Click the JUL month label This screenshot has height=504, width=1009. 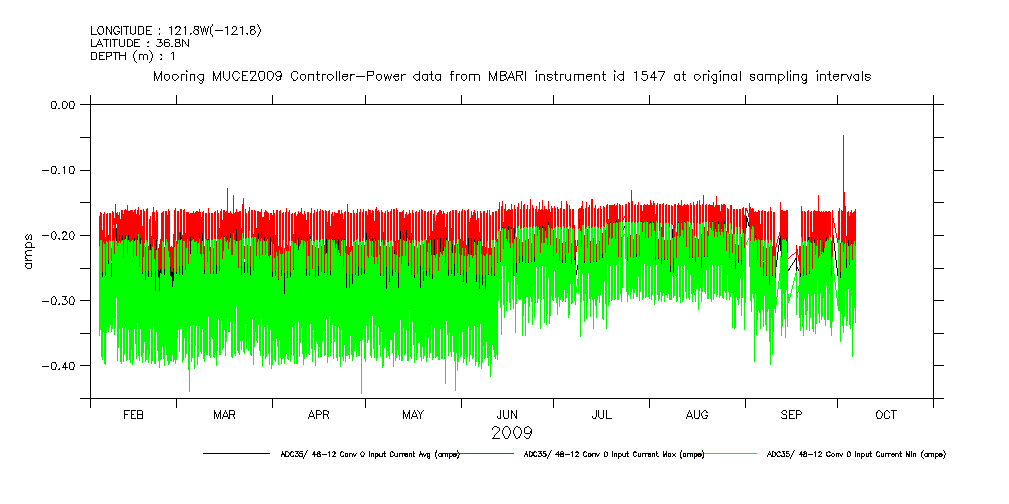point(602,414)
